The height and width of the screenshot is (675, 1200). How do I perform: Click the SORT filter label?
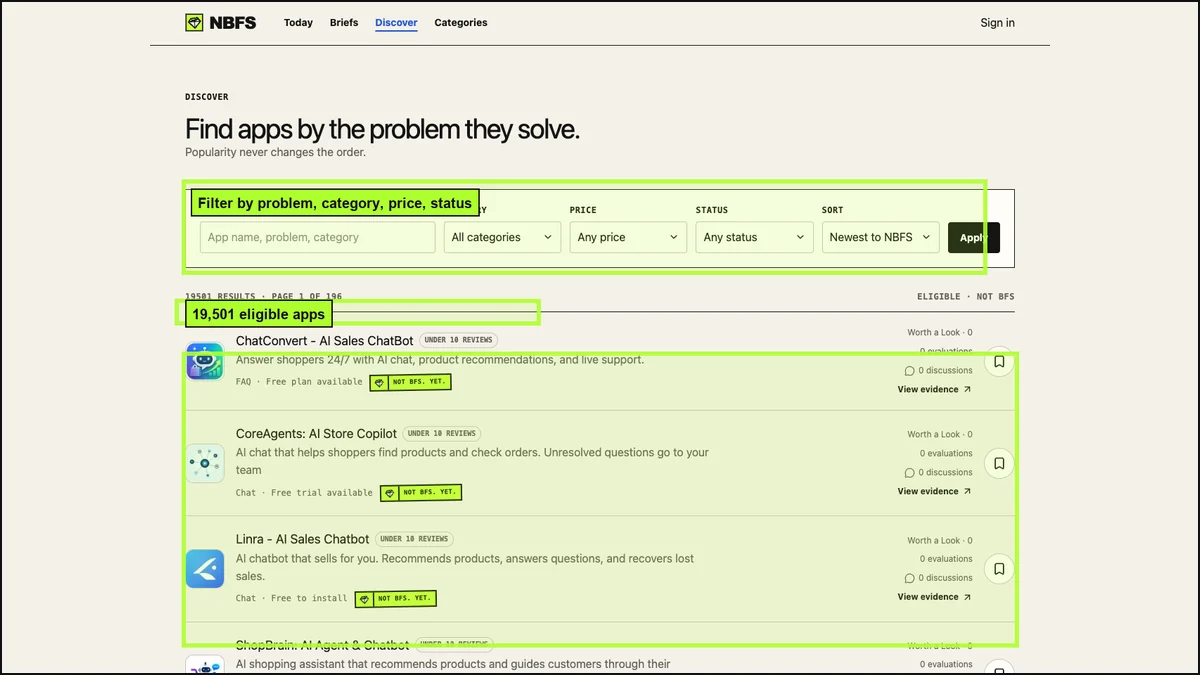[833, 210]
